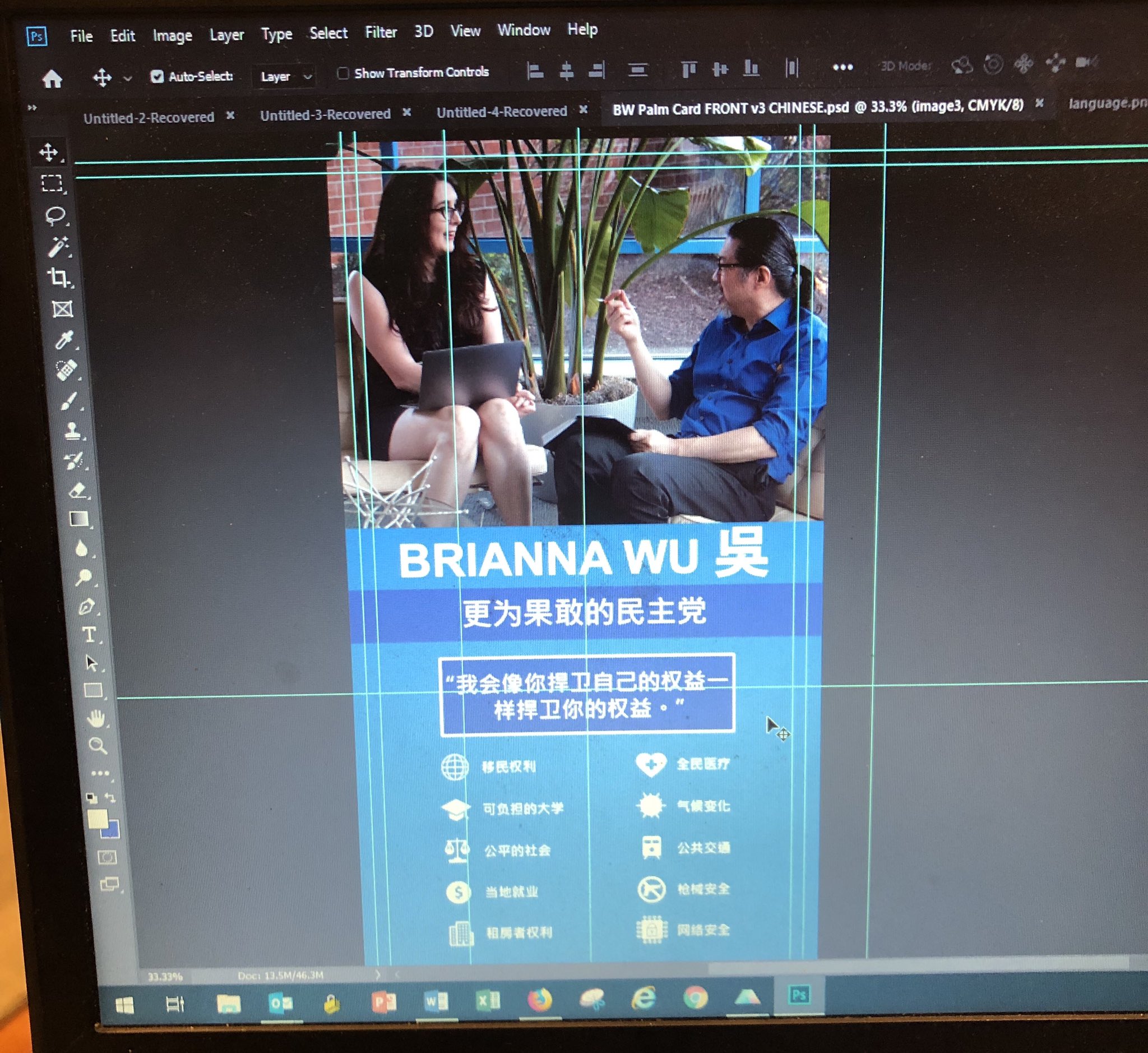Open the Layer menu
The image size is (1148, 1053).
point(227,35)
